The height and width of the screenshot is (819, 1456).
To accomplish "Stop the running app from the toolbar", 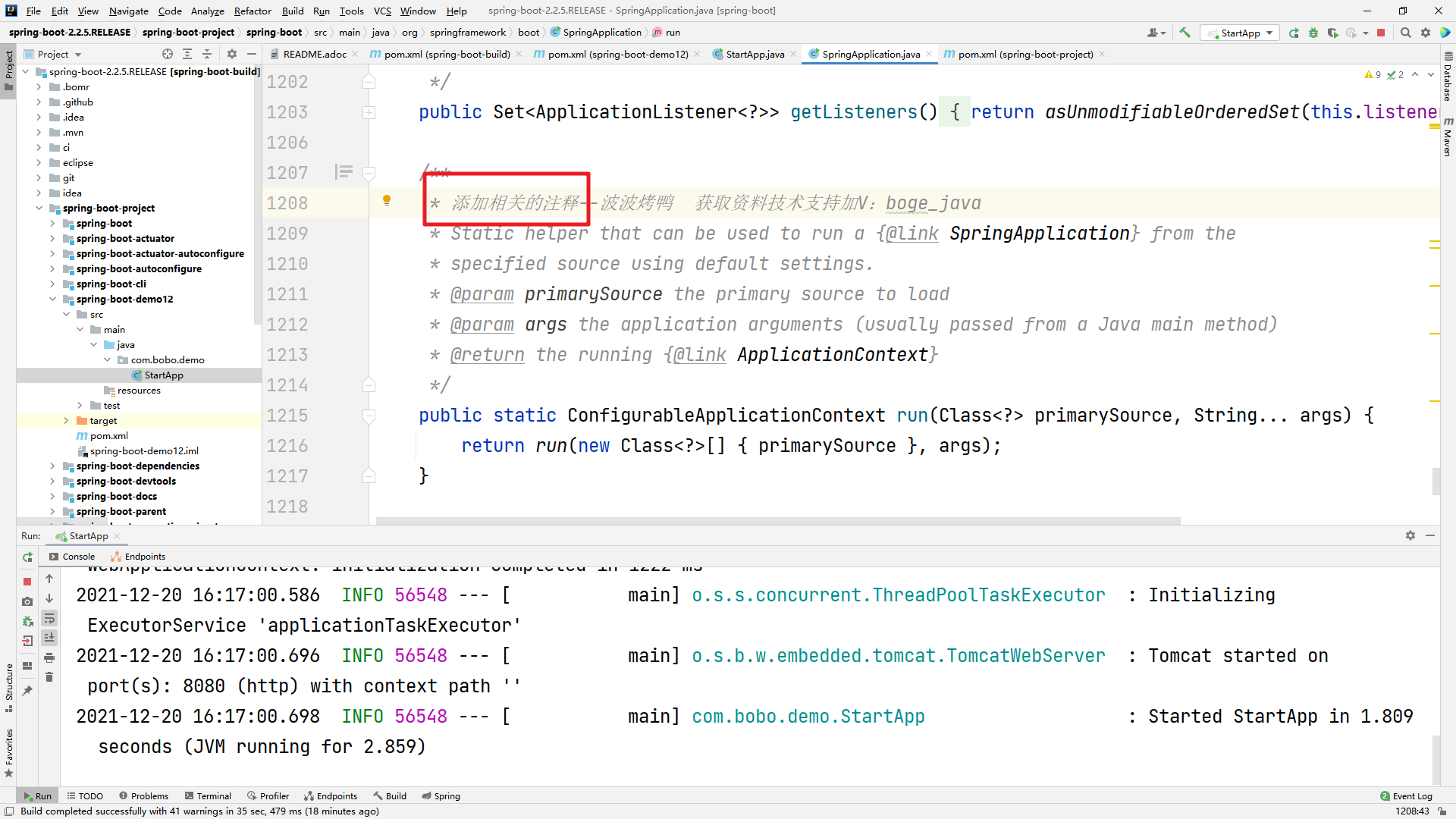I will (1381, 33).
